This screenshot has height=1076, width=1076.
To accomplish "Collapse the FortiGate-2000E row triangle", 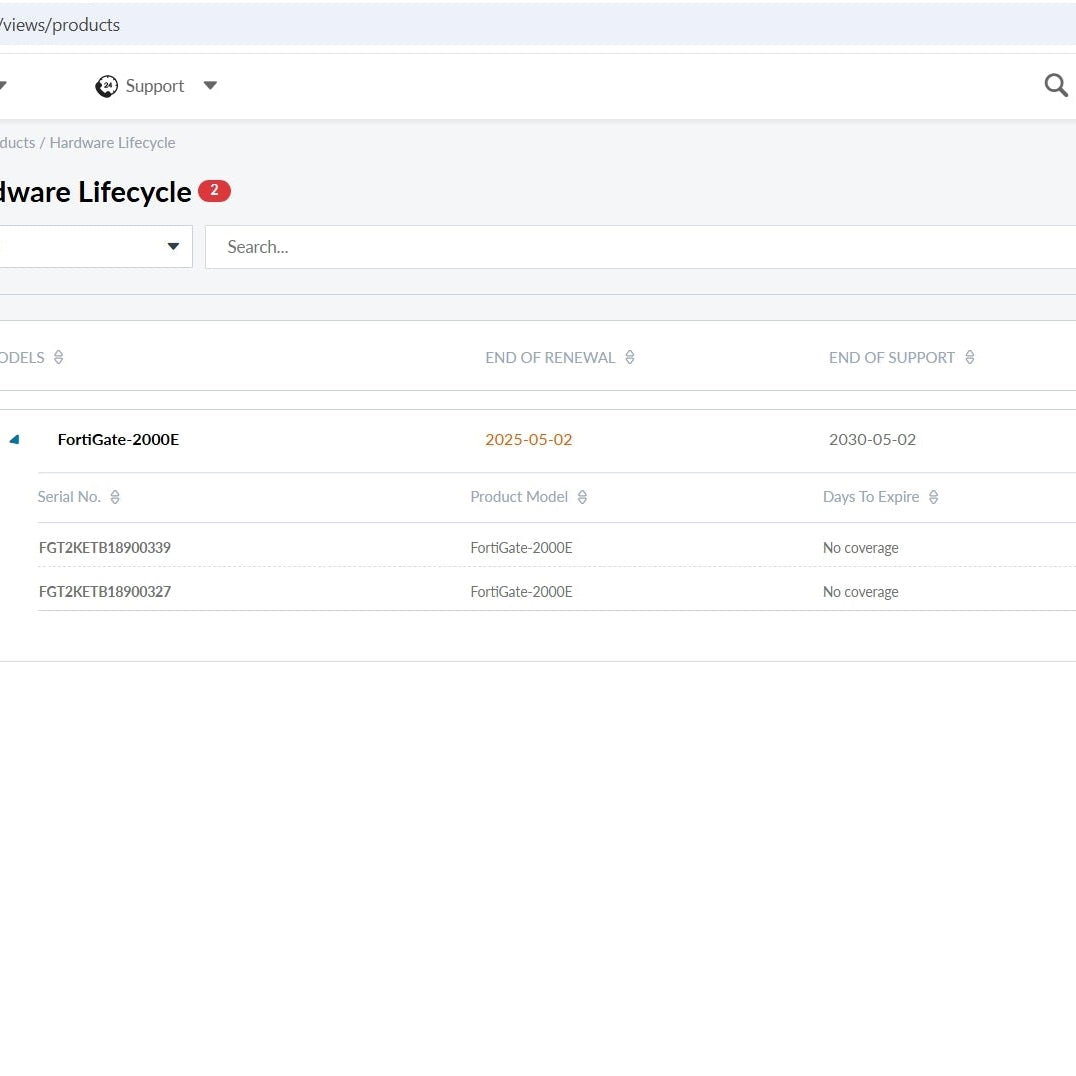I will click(x=14, y=439).
